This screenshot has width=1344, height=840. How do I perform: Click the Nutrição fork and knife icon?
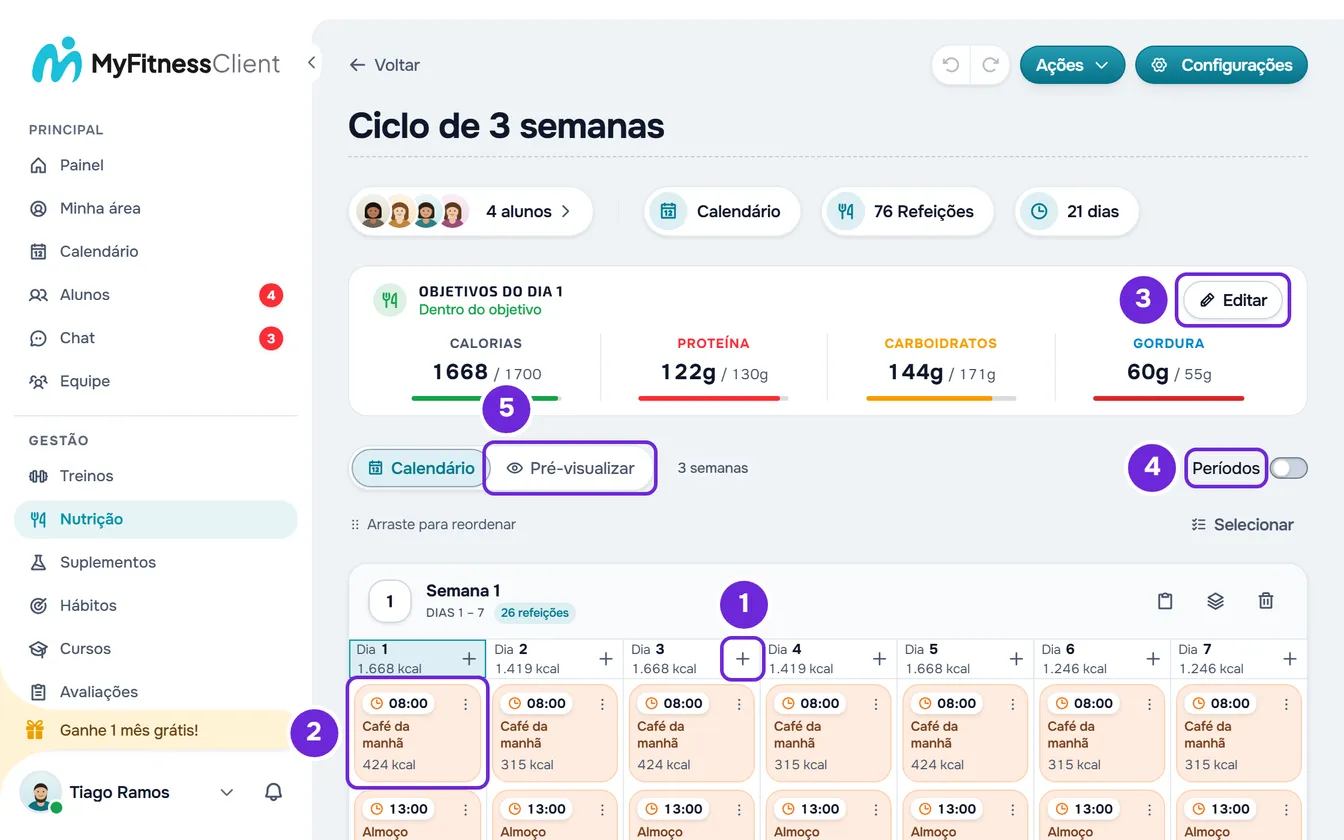pyautogui.click(x=38, y=519)
